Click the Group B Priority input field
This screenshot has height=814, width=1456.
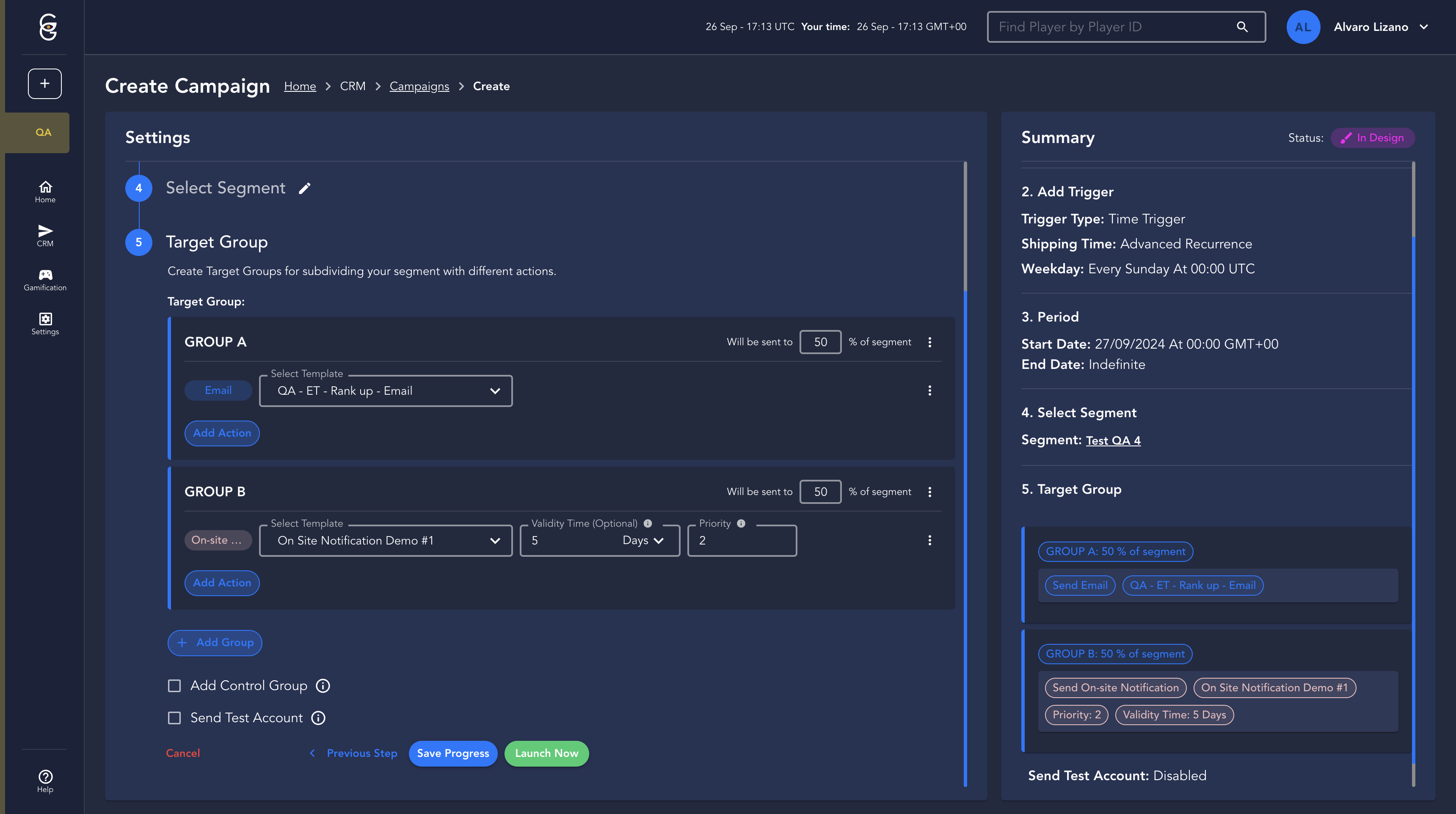pyautogui.click(x=742, y=541)
